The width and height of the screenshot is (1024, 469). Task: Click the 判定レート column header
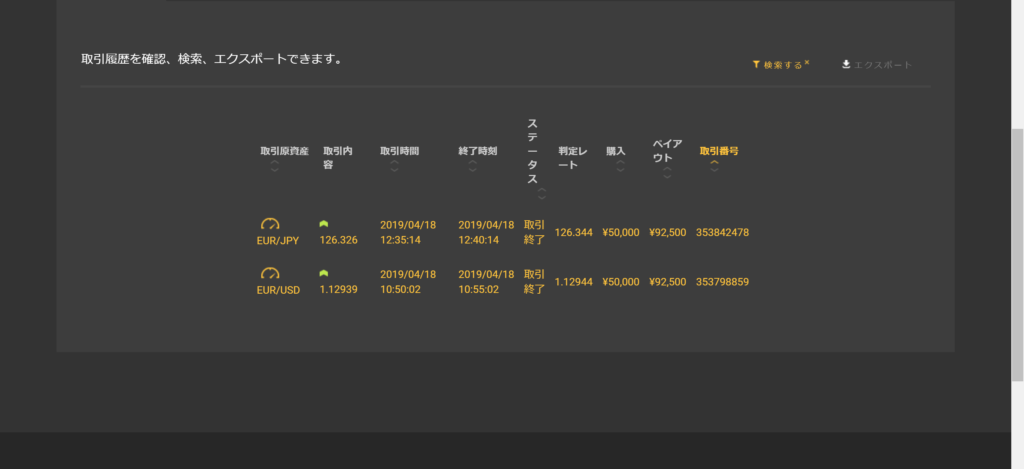(x=573, y=157)
